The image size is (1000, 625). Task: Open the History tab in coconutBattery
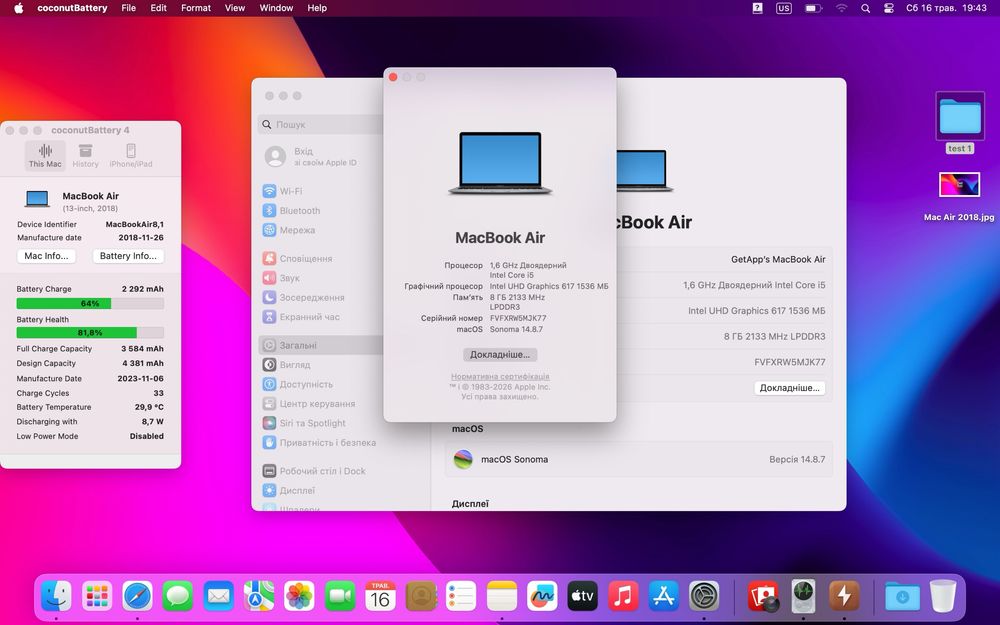[x=85, y=156]
